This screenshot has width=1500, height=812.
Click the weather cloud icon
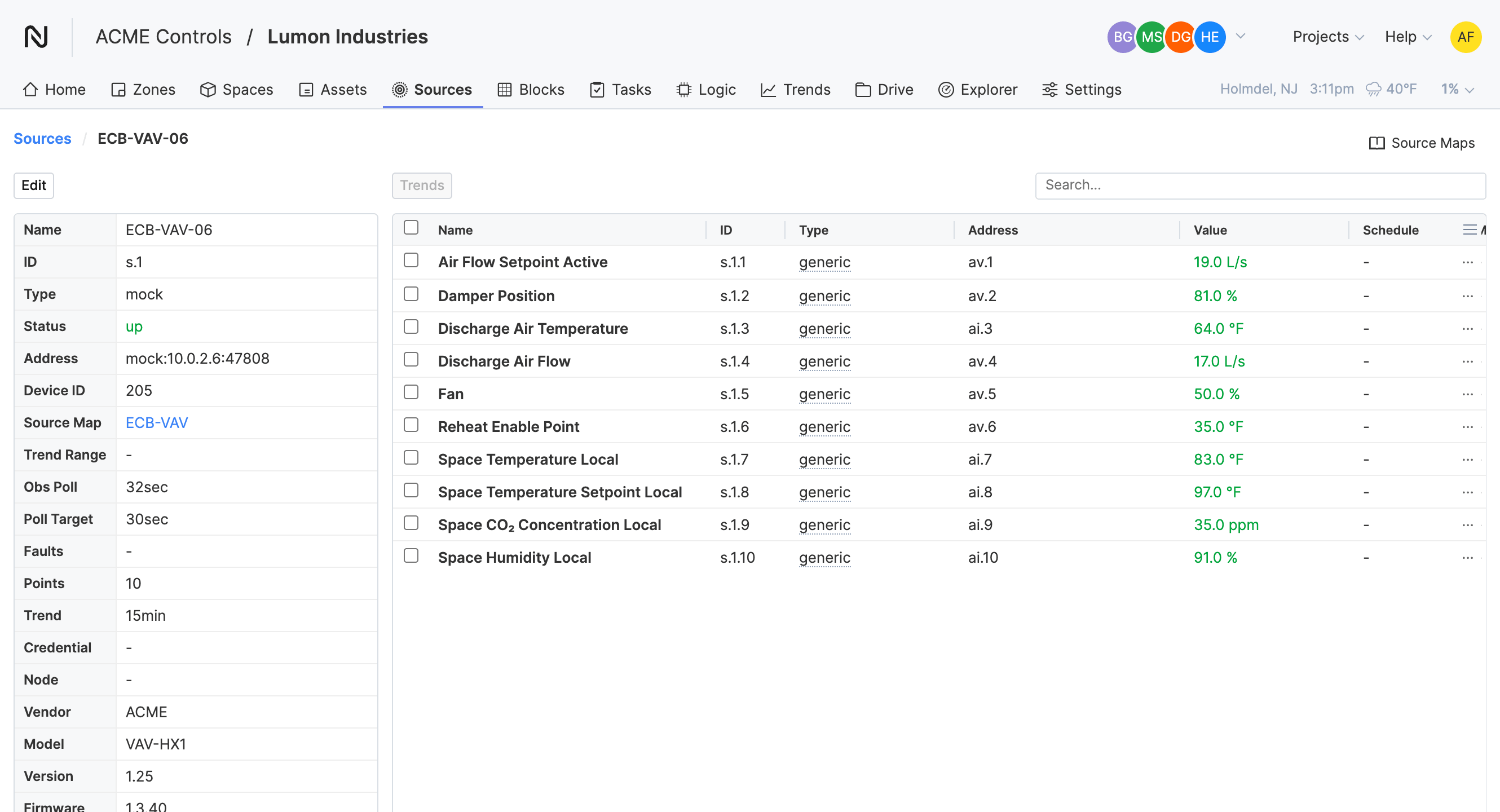[x=1373, y=89]
